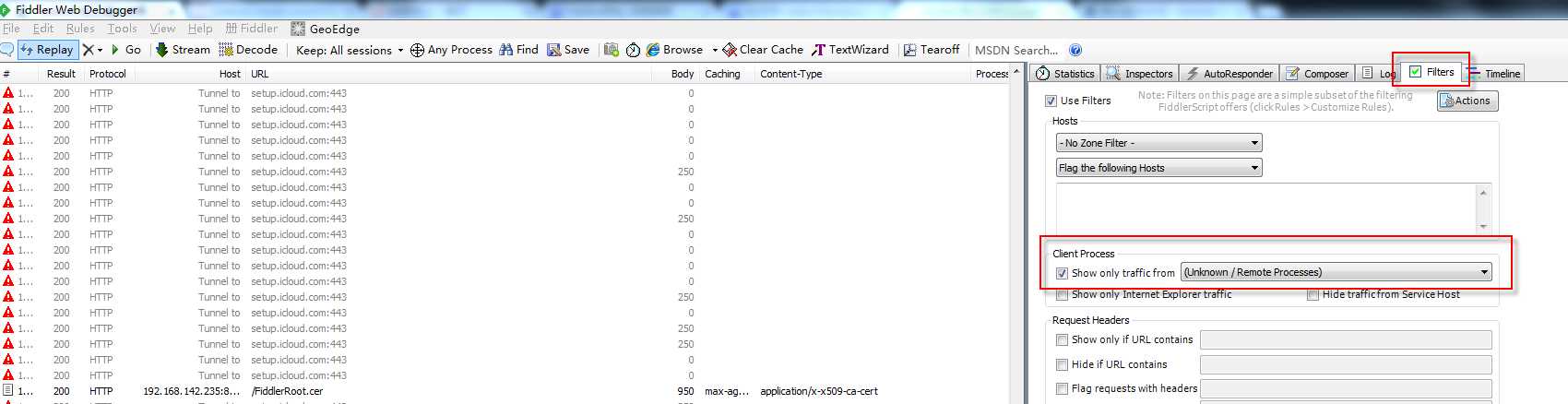Replay the selected sessions
This screenshot has width=1568, height=404.
coord(47,50)
